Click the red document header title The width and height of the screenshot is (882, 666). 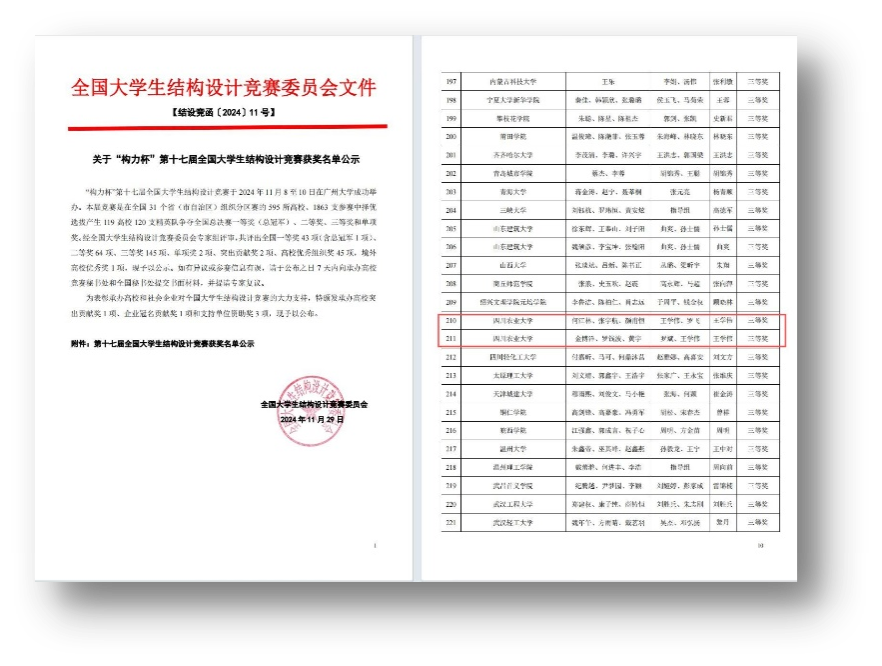pos(225,86)
